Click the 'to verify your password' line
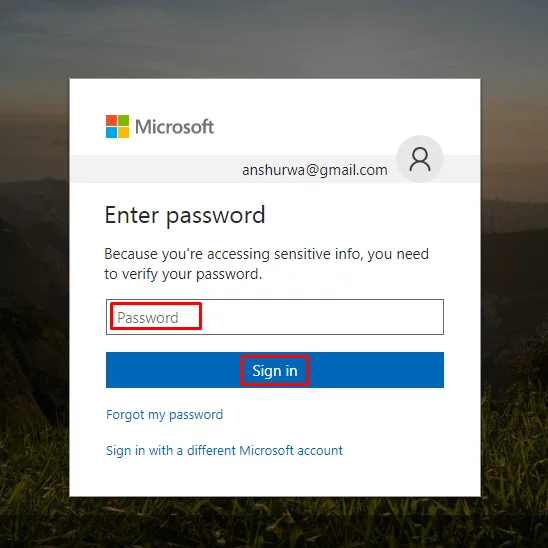 (x=183, y=274)
